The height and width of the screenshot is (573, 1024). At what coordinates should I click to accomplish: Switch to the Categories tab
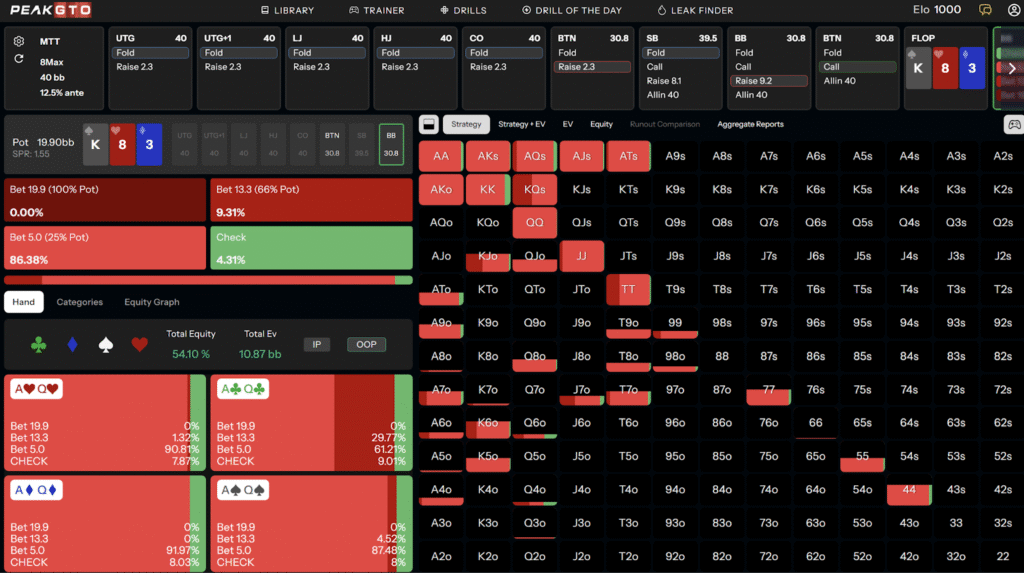(x=79, y=302)
